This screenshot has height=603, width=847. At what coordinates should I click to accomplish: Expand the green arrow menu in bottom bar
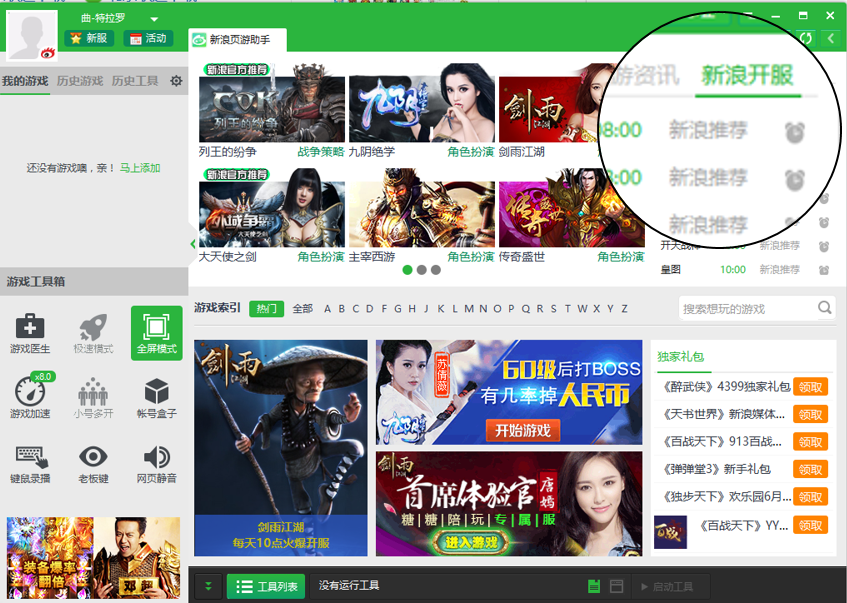tap(208, 586)
